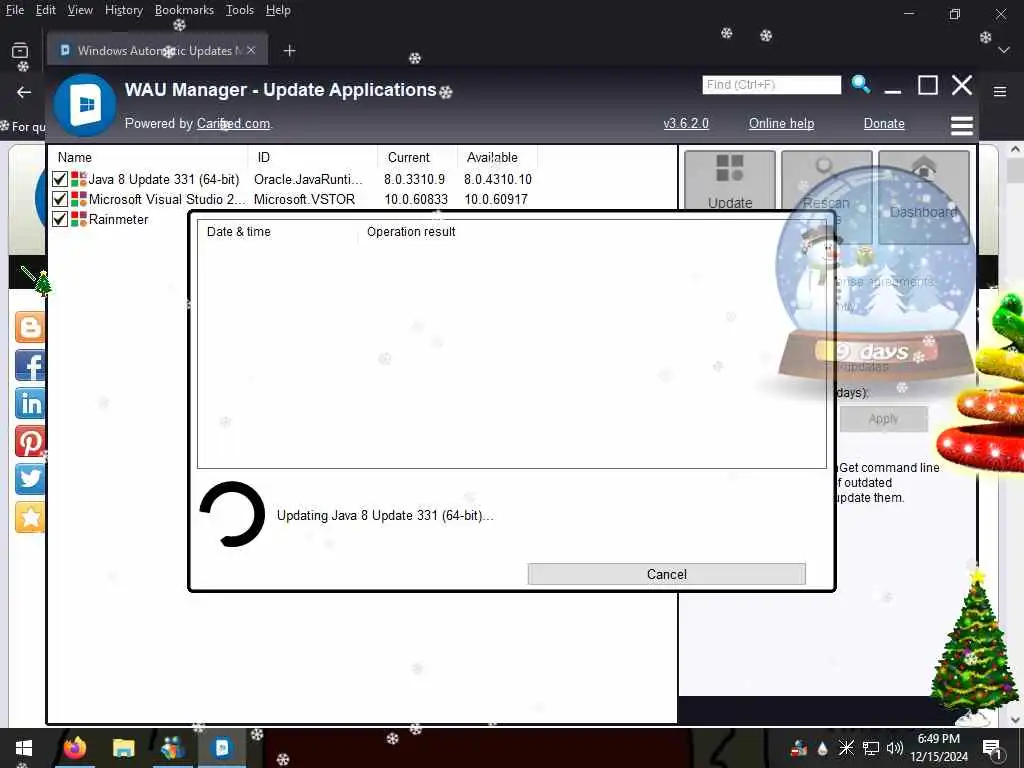Expand the list all tabs chevron

click(x=1004, y=50)
